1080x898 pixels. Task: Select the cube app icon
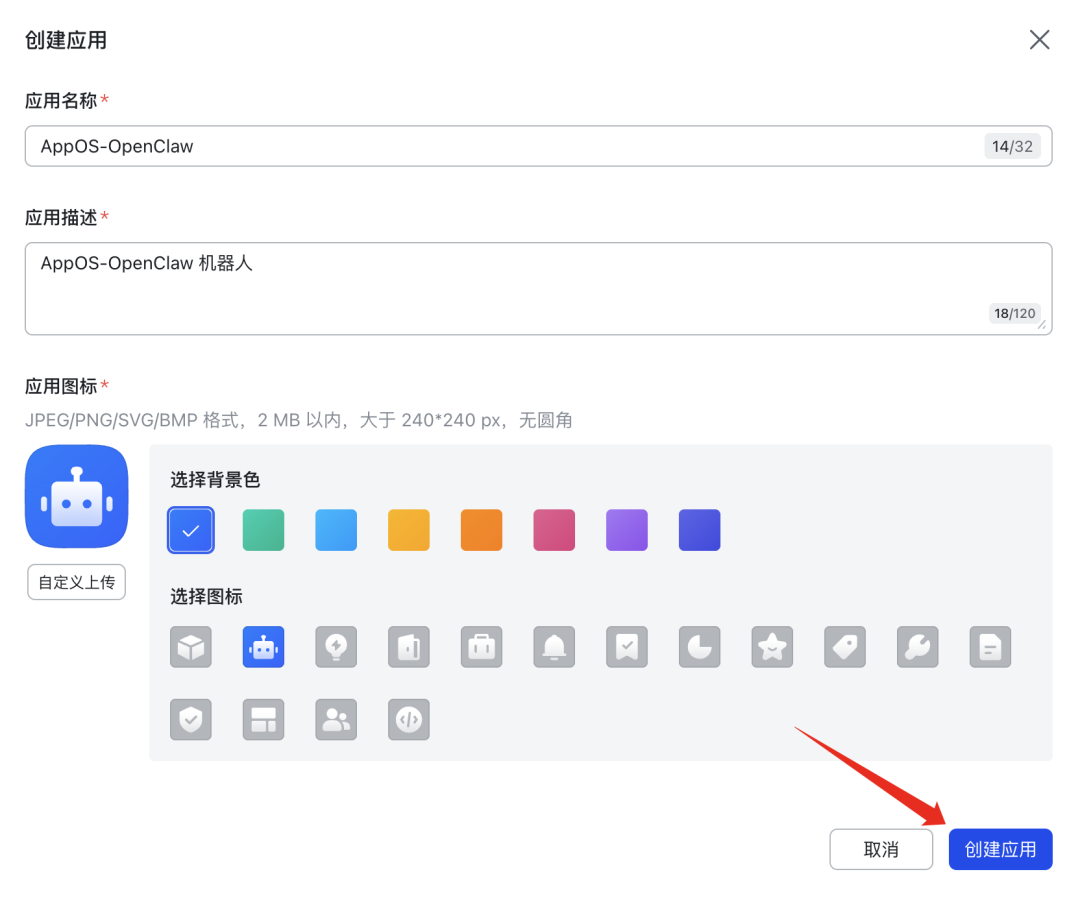(x=191, y=647)
